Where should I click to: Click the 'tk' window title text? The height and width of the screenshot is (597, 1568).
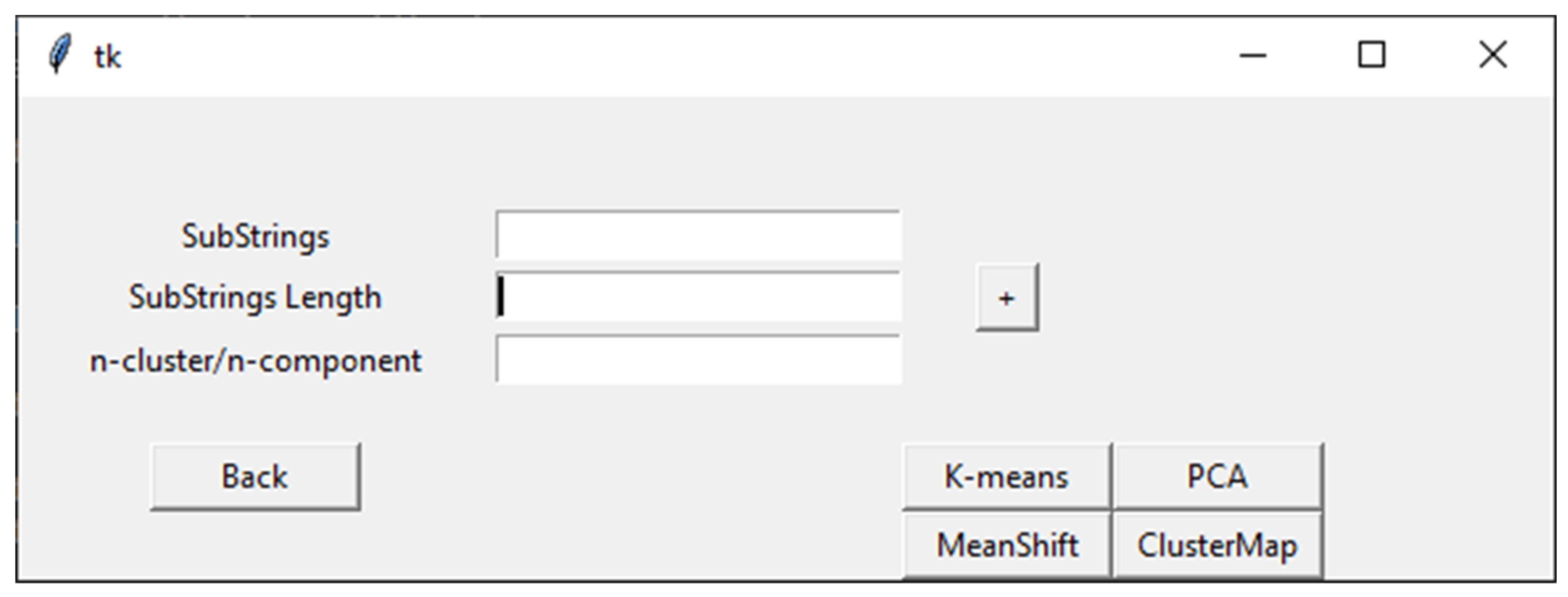click(108, 57)
